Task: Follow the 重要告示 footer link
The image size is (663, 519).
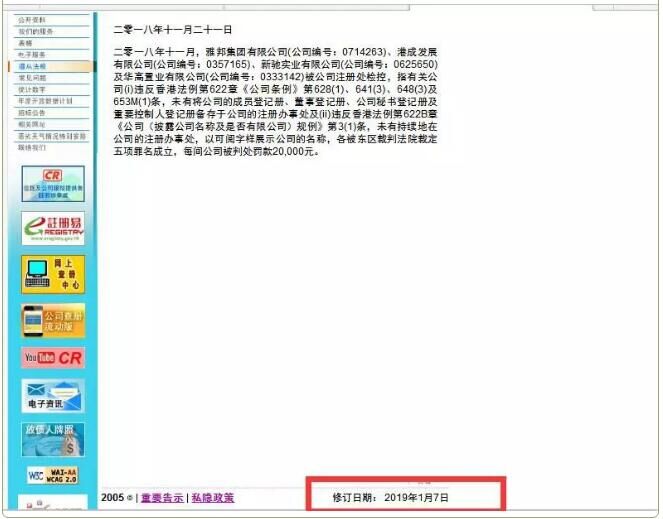Action: tap(162, 498)
